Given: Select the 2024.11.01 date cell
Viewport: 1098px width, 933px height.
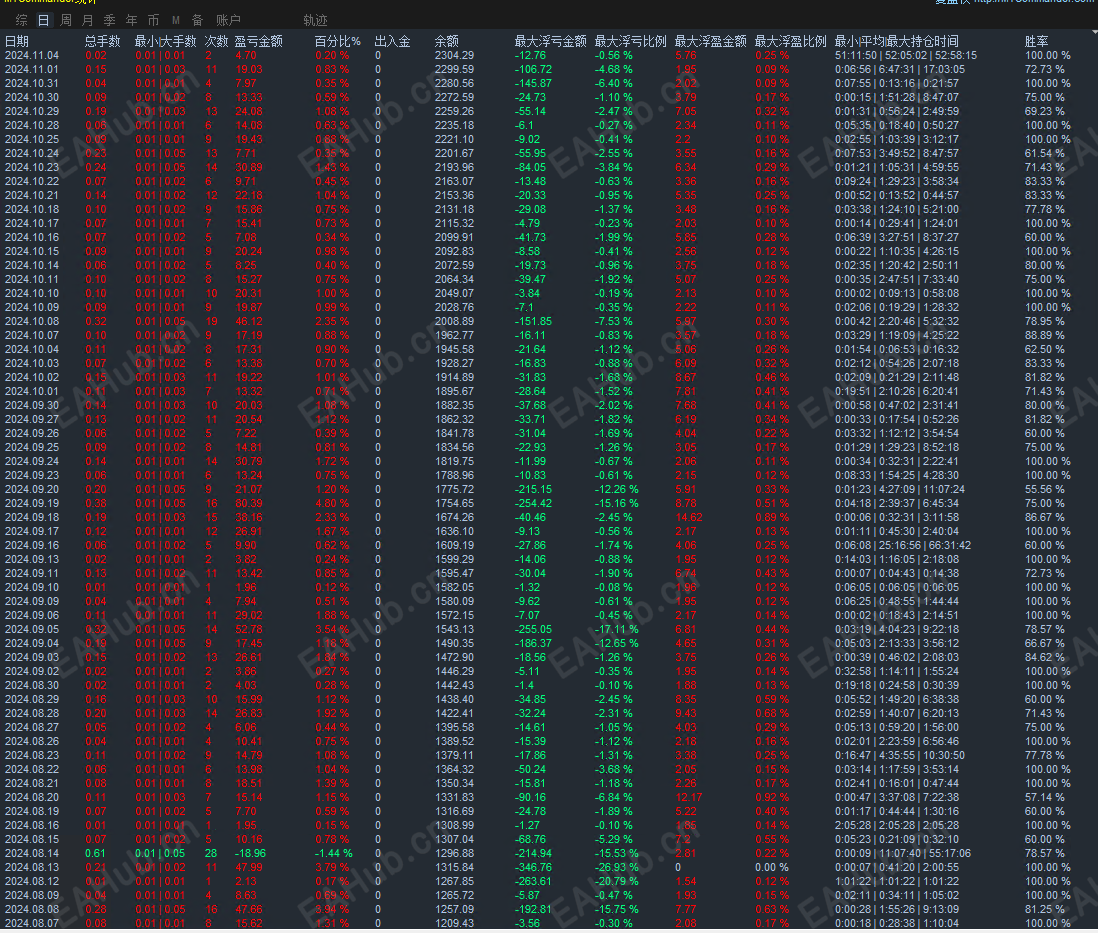Looking at the screenshot, I should pos(32,69).
